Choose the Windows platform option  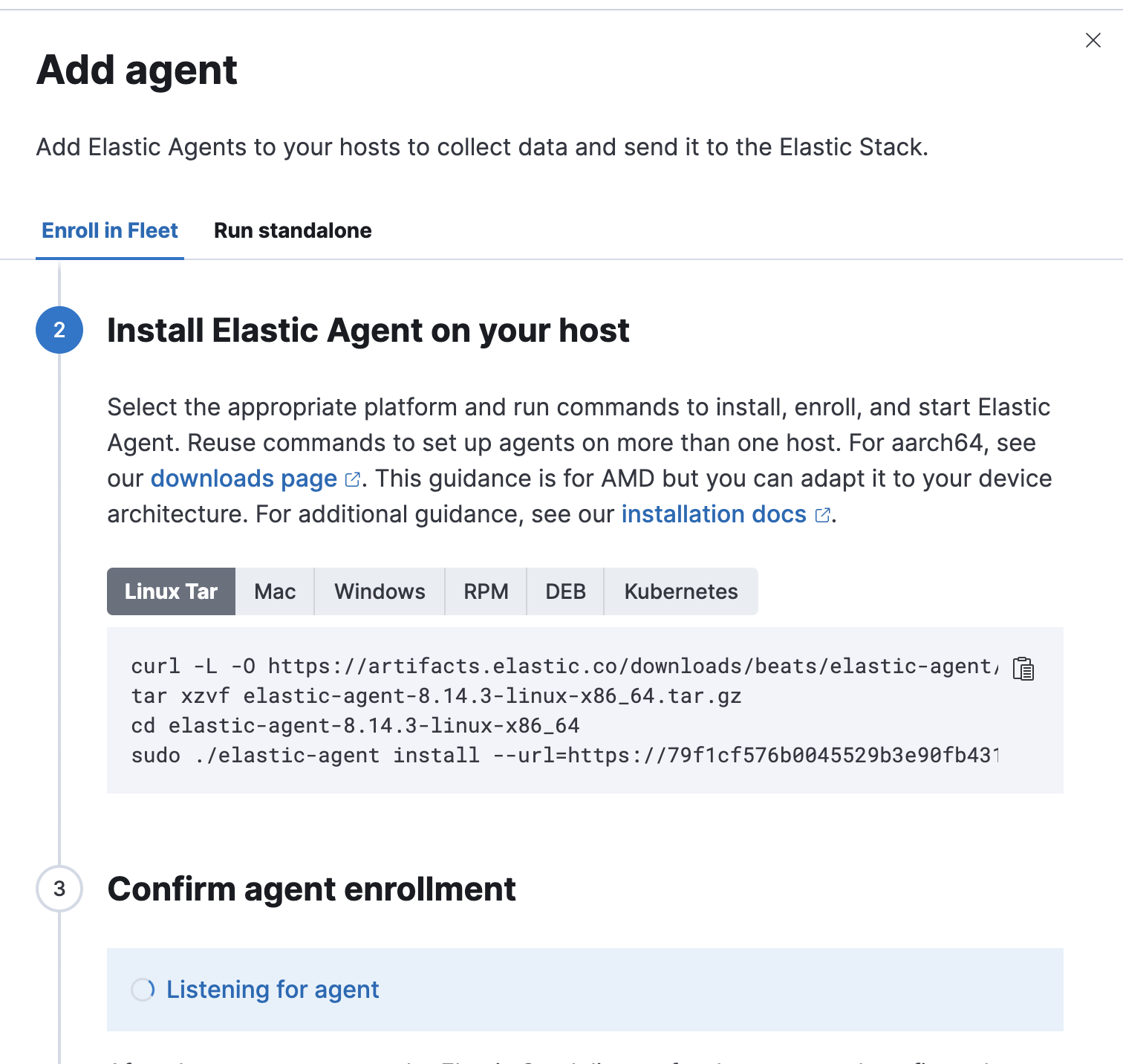point(380,591)
